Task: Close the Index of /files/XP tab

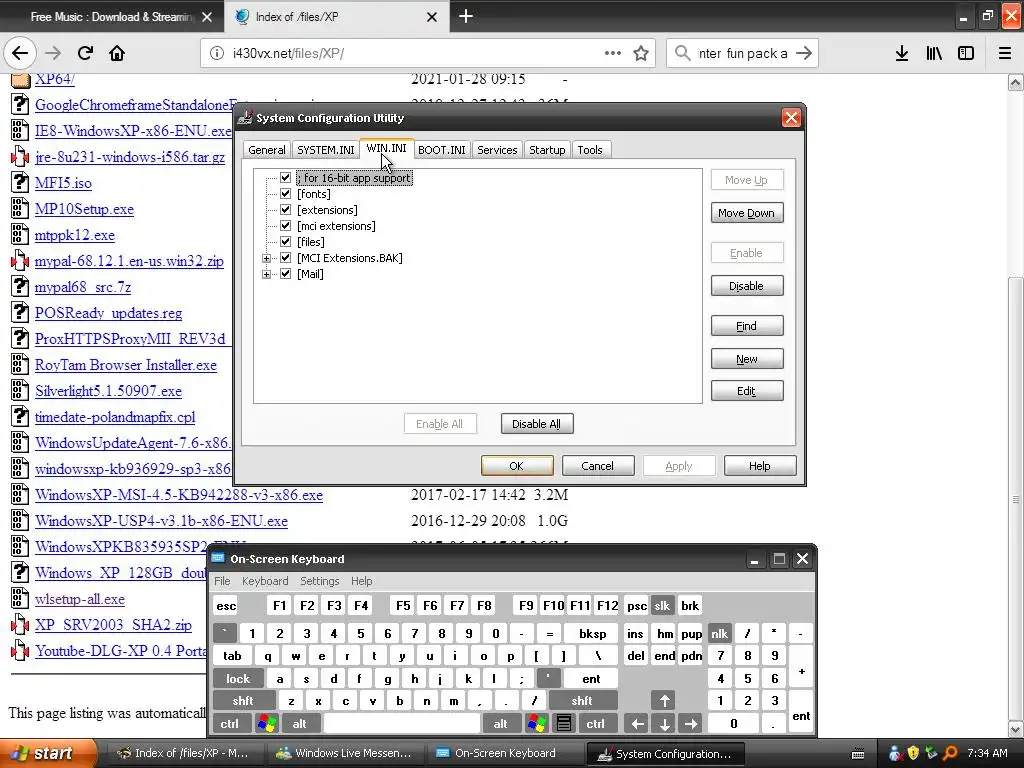Action: click(x=432, y=17)
